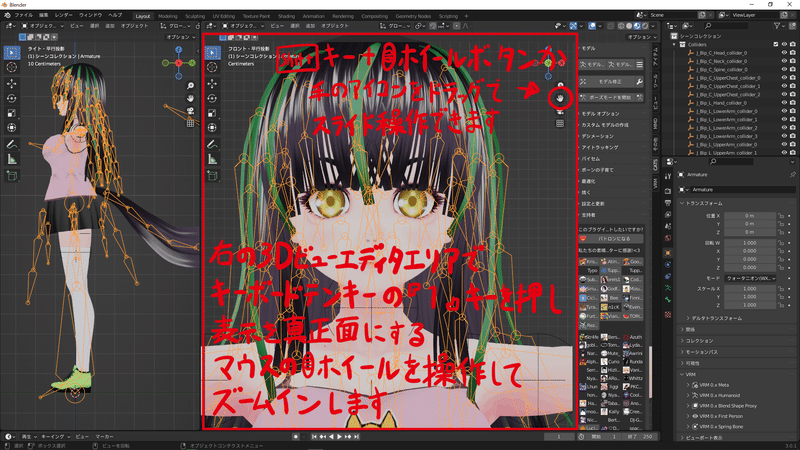Image resolution: width=800 pixels, height=450 pixels.
Task: Select the Transform tool in left viewport
Action: [12, 128]
